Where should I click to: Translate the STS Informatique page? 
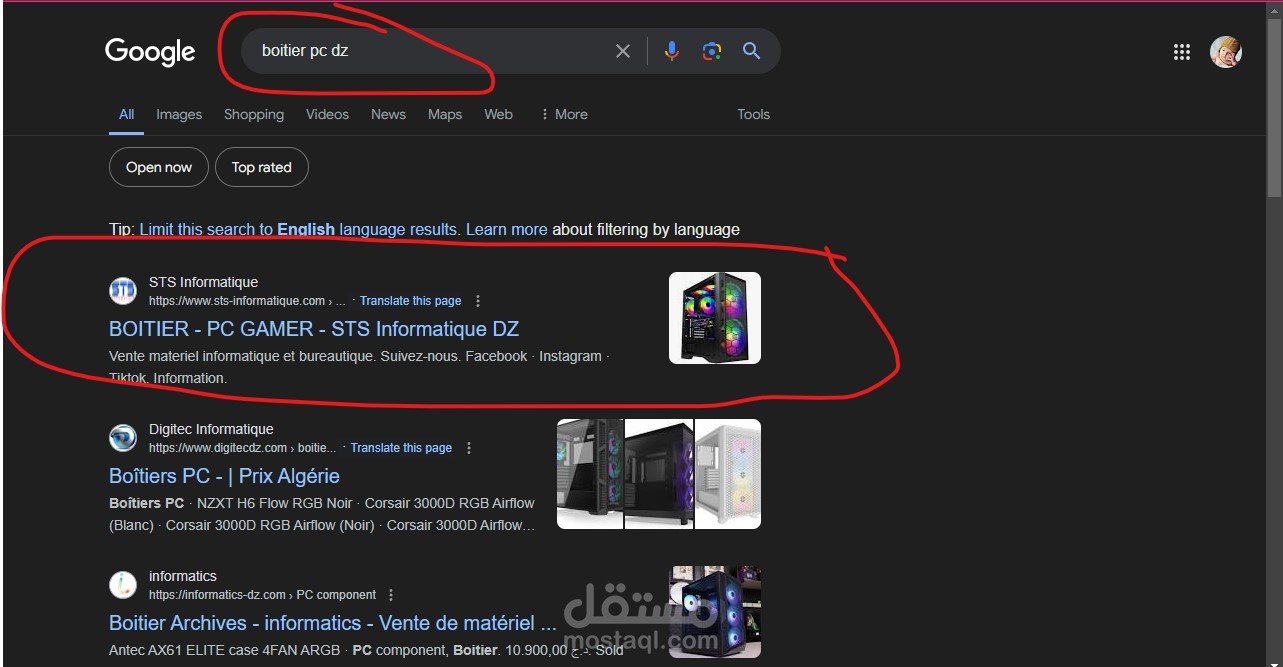tap(410, 301)
